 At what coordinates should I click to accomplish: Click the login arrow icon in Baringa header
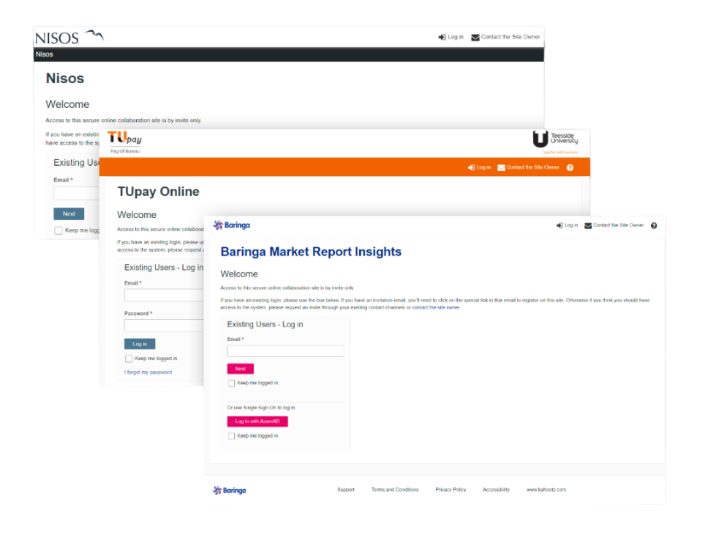560,226
